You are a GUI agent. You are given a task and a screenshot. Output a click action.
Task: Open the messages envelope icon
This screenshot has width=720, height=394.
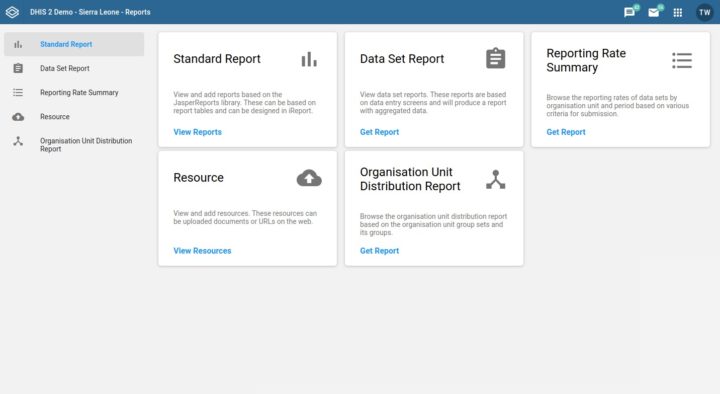click(653, 12)
